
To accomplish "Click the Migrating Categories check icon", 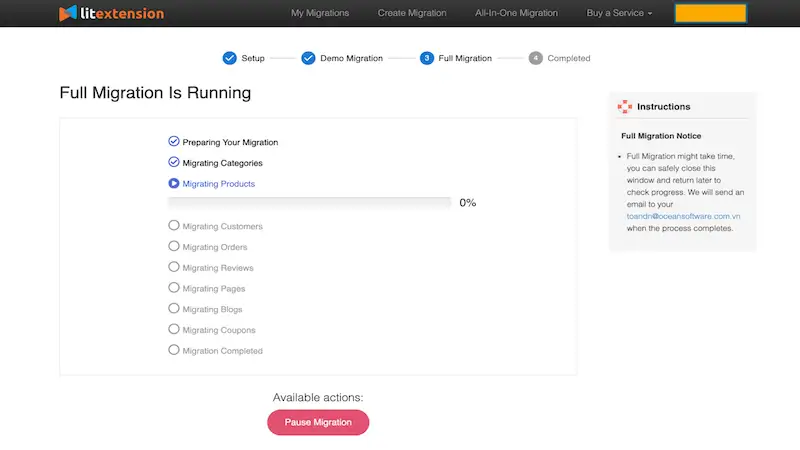I will pos(174,162).
